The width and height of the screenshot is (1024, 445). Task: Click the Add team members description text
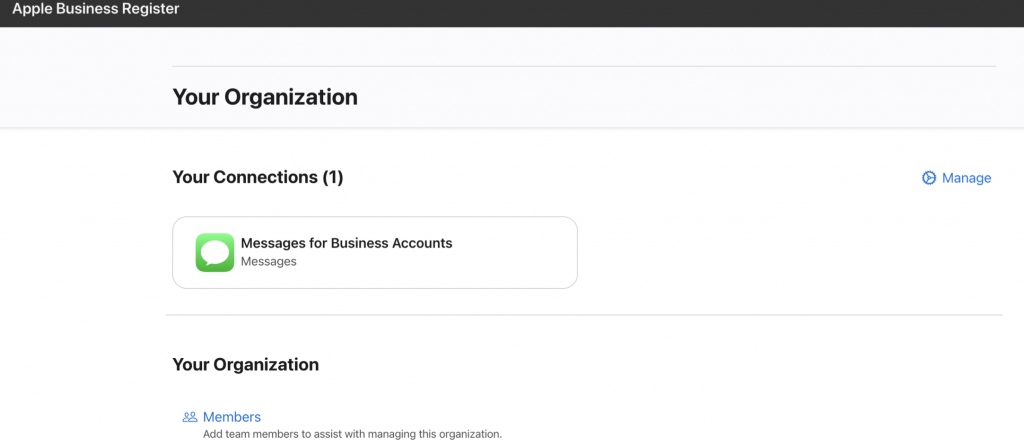coord(353,434)
